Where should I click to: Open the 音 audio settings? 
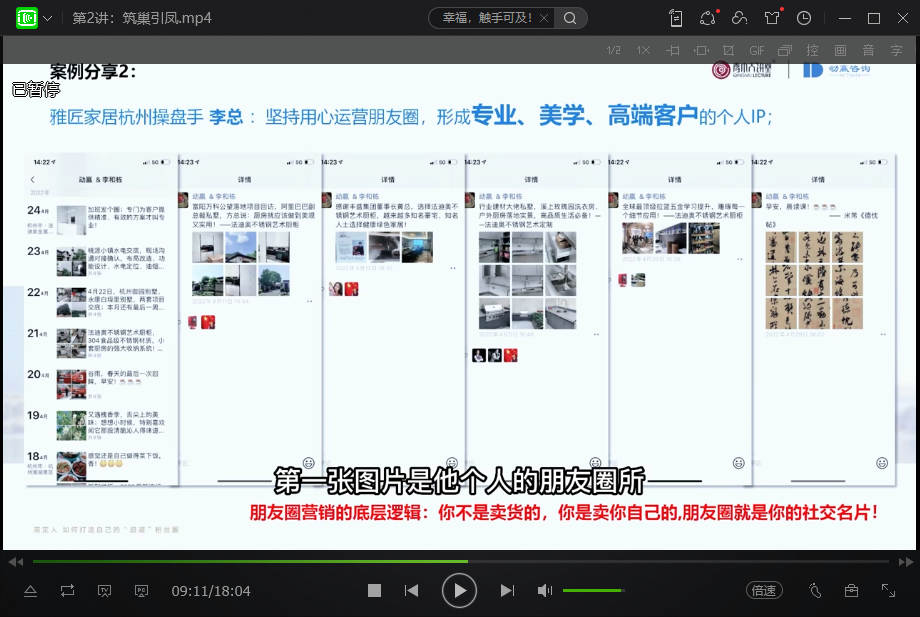pos(868,50)
